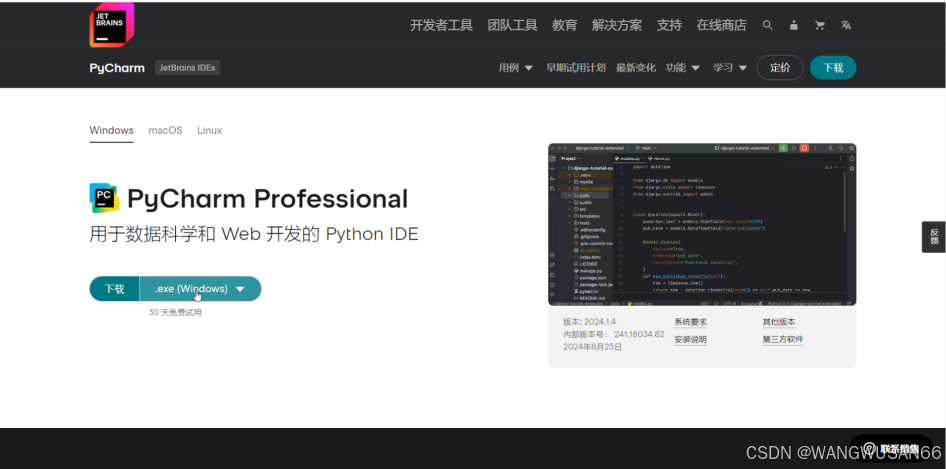The width and height of the screenshot is (946, 469).
Task: Open the PyCharm IDE screenshot thumbnail
Action: pos(702,225)
